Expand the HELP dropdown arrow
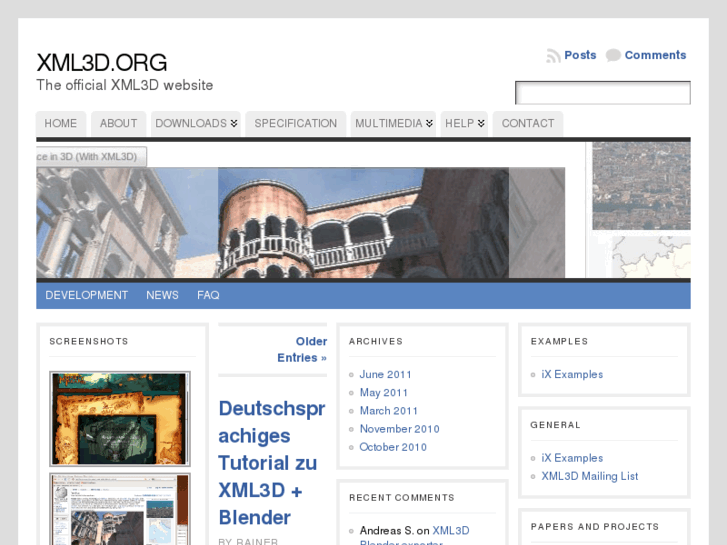The height and width of the screenshot is (545, 727). [481, 123]
